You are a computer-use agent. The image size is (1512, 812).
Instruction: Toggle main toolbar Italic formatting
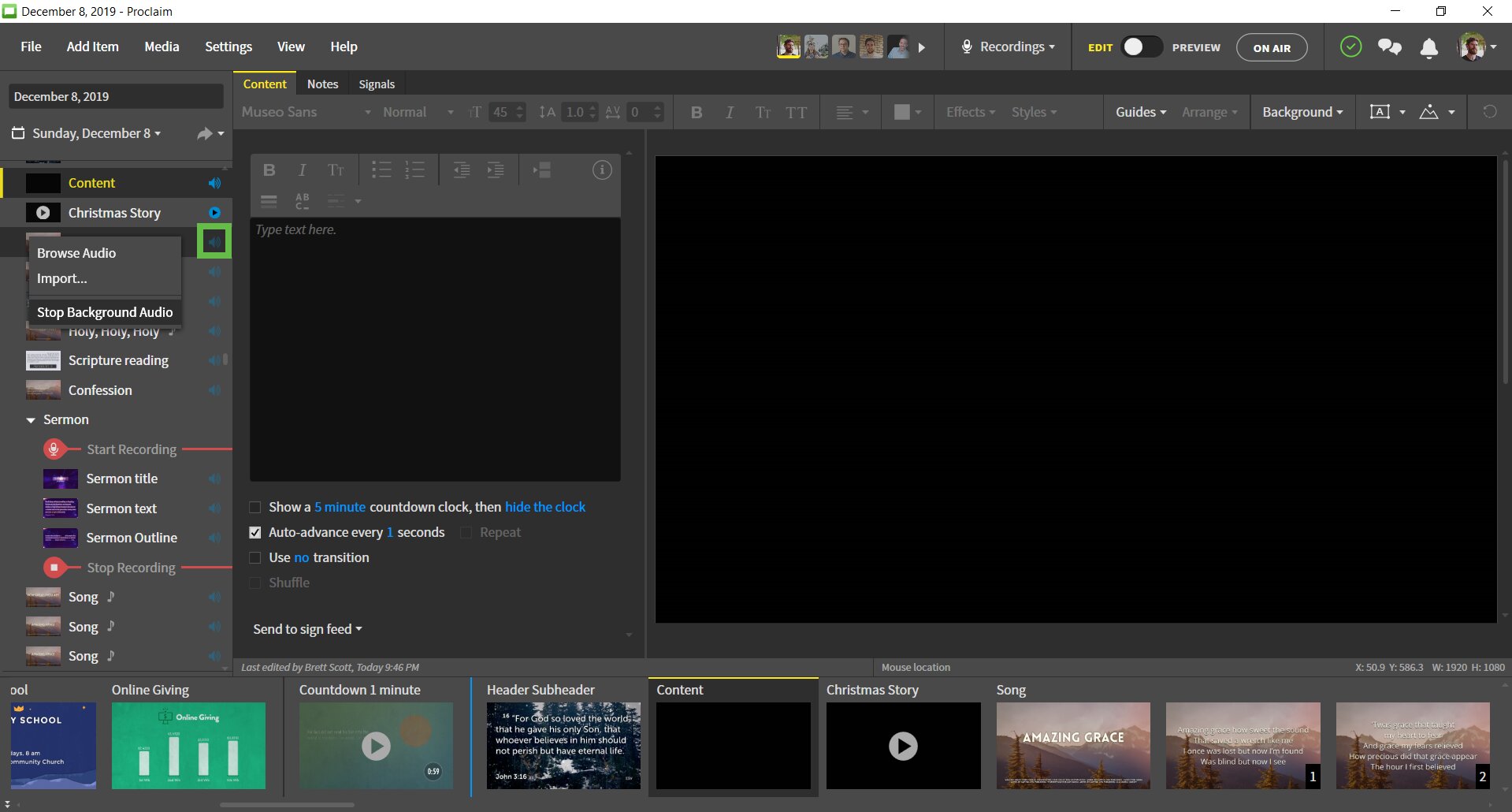(730, 112)
